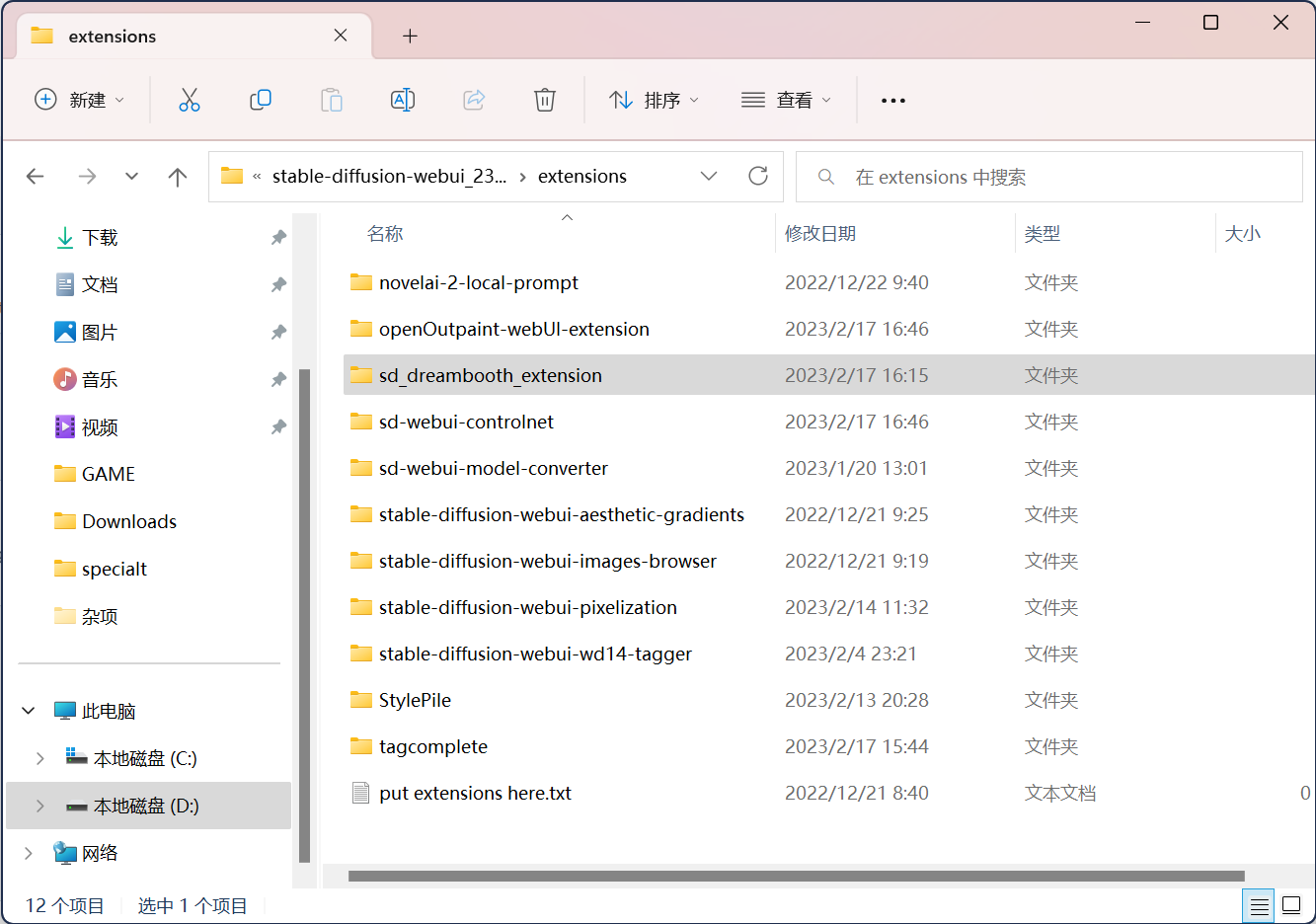Open 图片 in quick access
Viewport: 1316px width, 924px height.
(x=100, y=332)
